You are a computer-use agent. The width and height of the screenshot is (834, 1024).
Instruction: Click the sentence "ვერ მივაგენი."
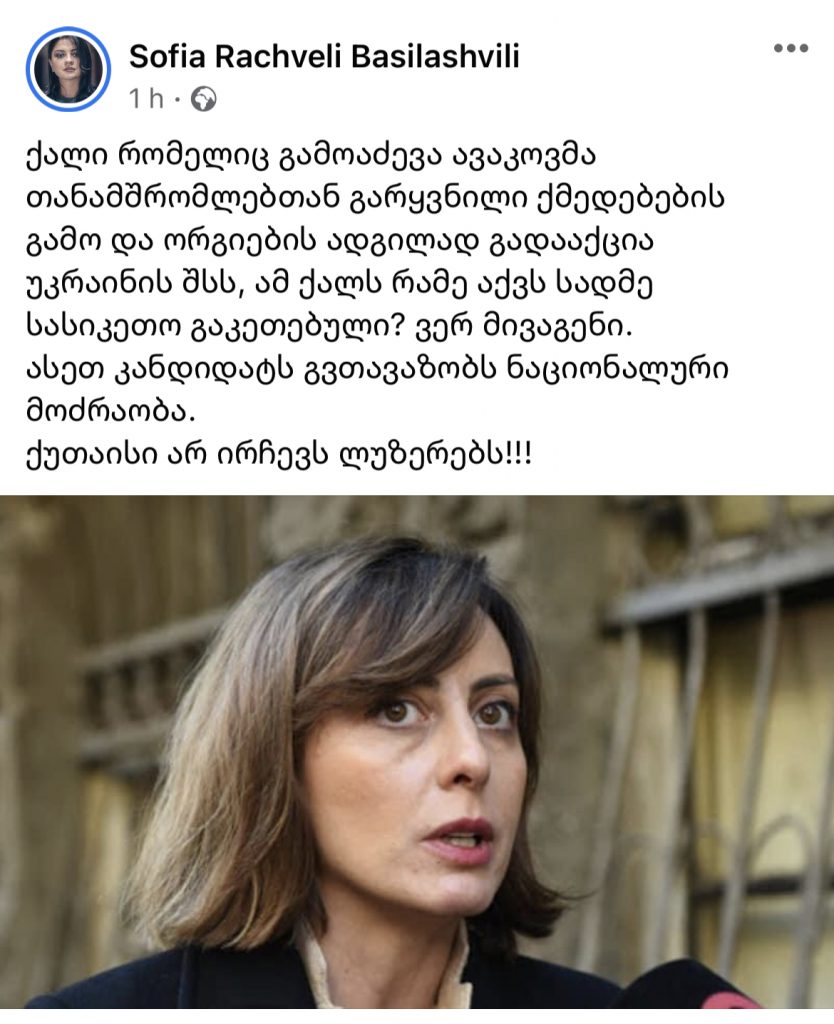pyautogui.click(x=524, y=327)
